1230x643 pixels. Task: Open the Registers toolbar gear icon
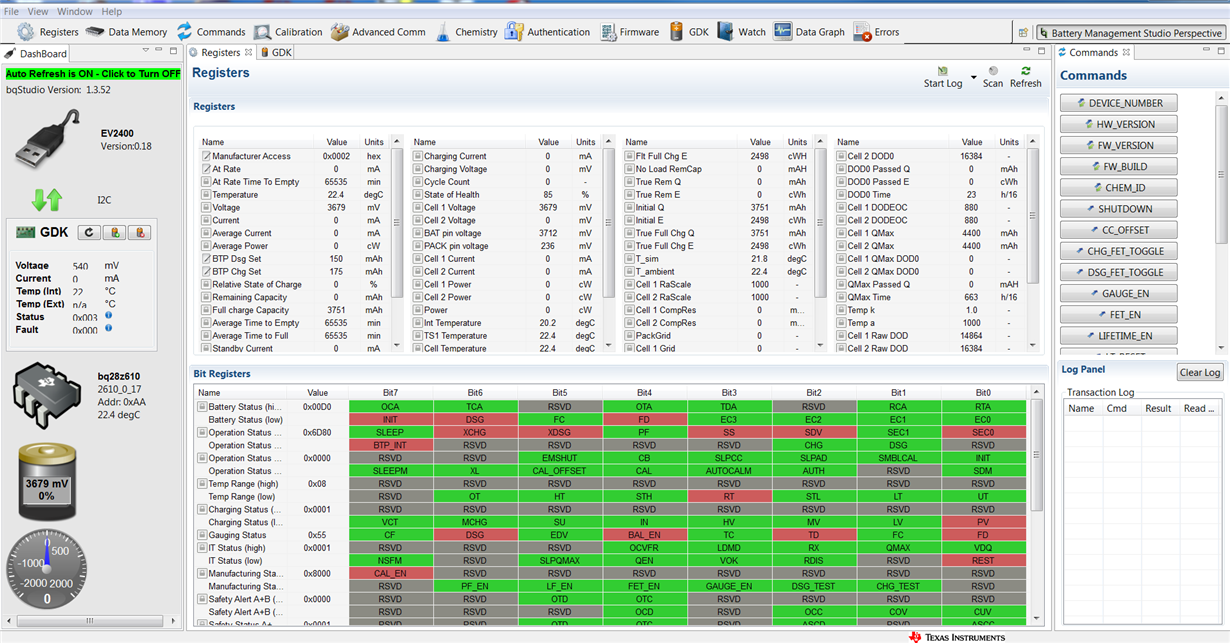pyautogui.click(x=24, y=32)
